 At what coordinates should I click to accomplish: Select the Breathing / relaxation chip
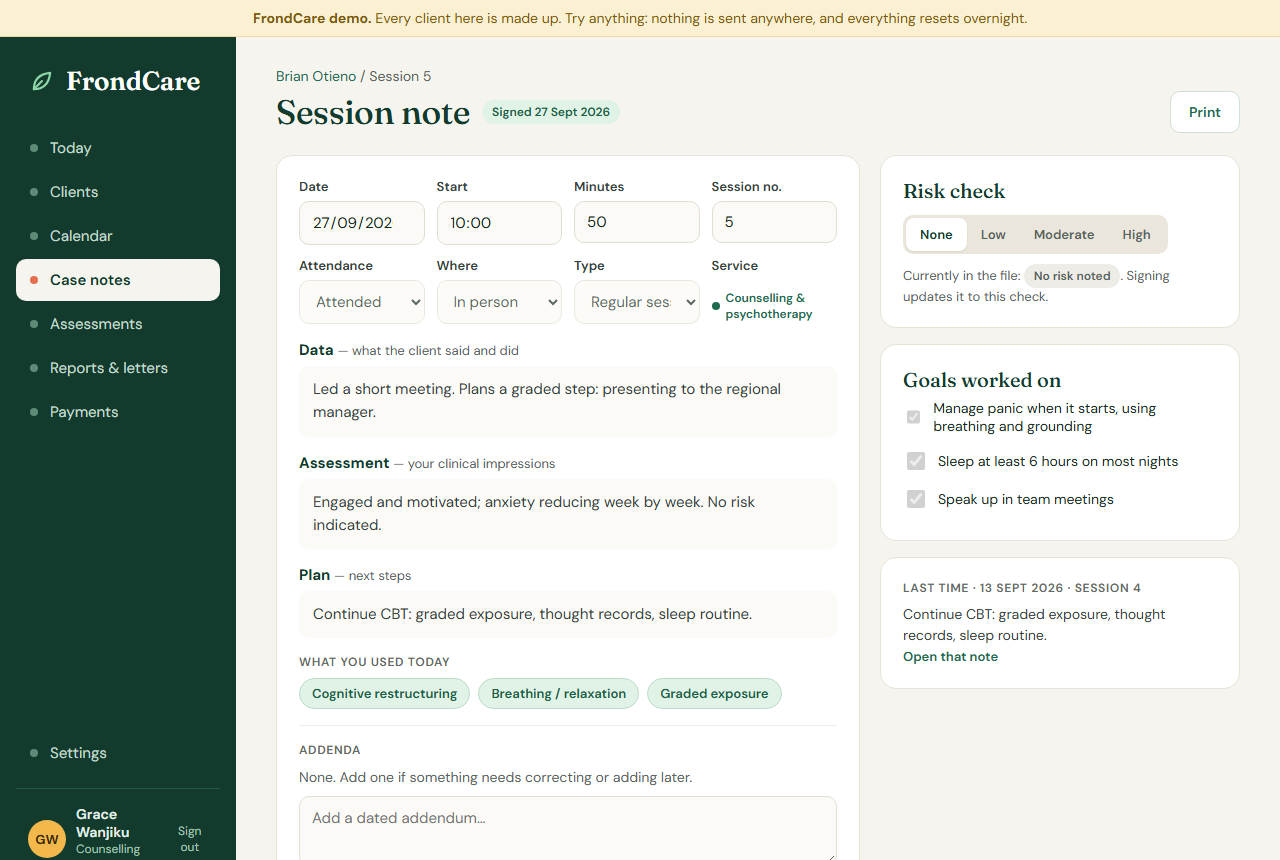[558, 693]
